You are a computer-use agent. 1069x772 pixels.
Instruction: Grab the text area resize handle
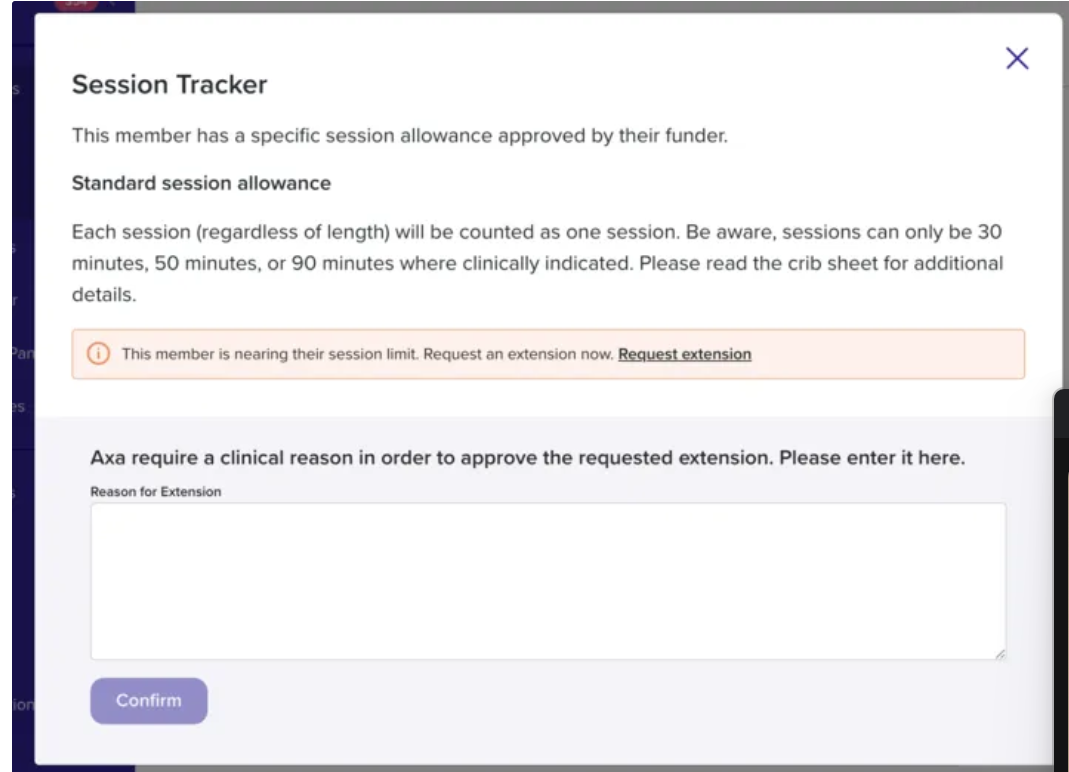click(x=999, y=653)
